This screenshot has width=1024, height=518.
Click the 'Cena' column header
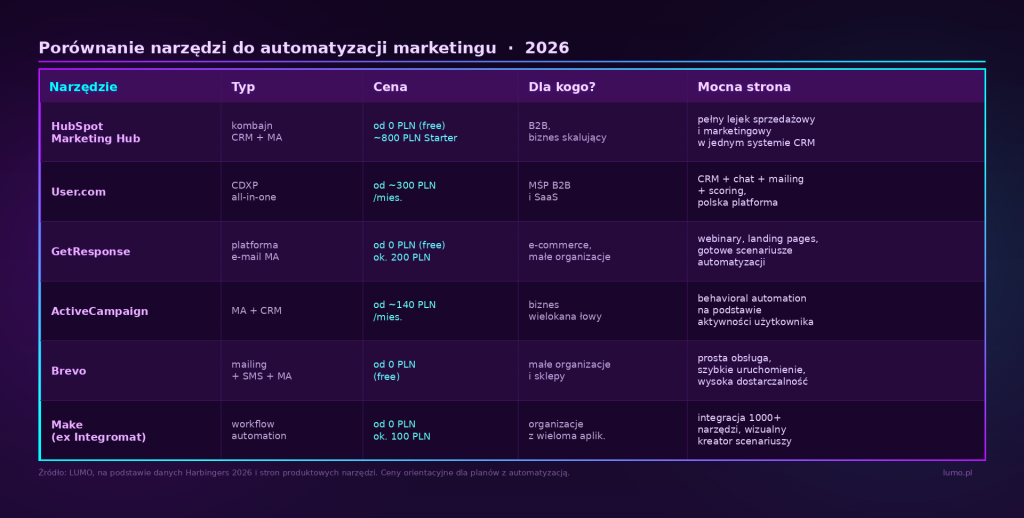(390, 87)
